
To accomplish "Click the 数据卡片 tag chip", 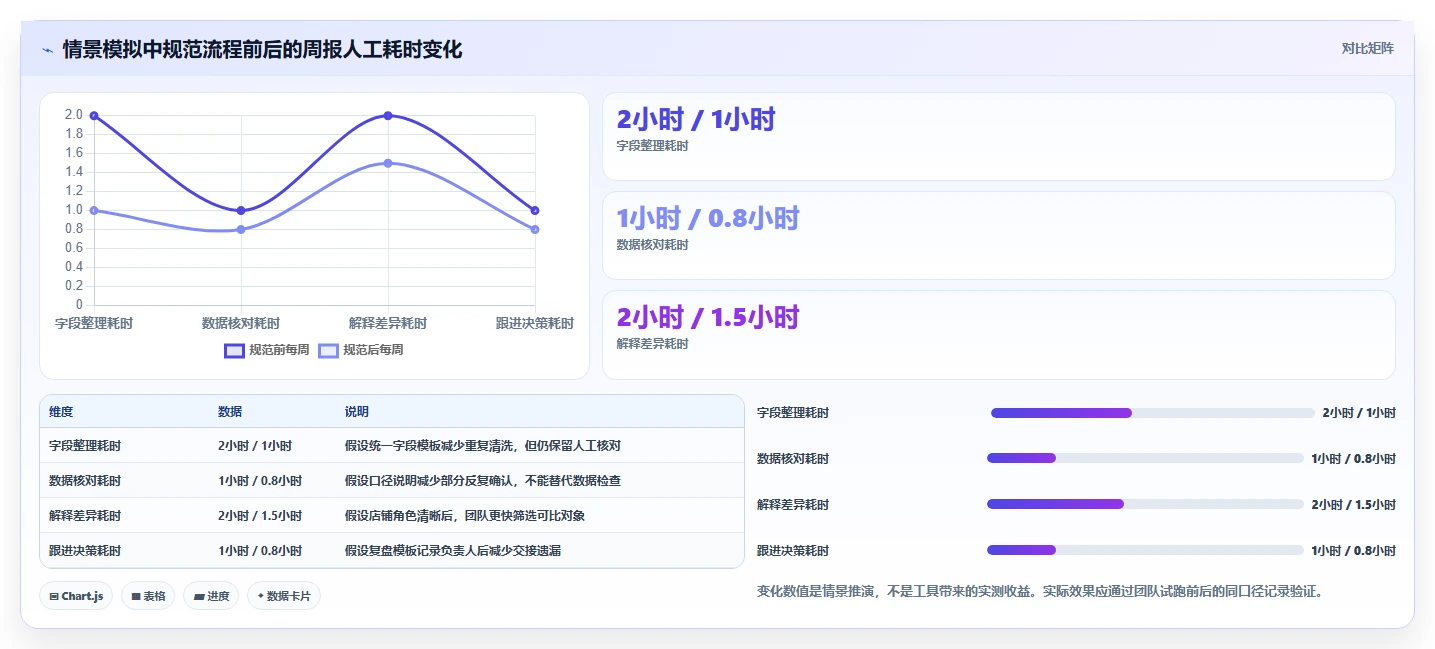I will (284, 596).
